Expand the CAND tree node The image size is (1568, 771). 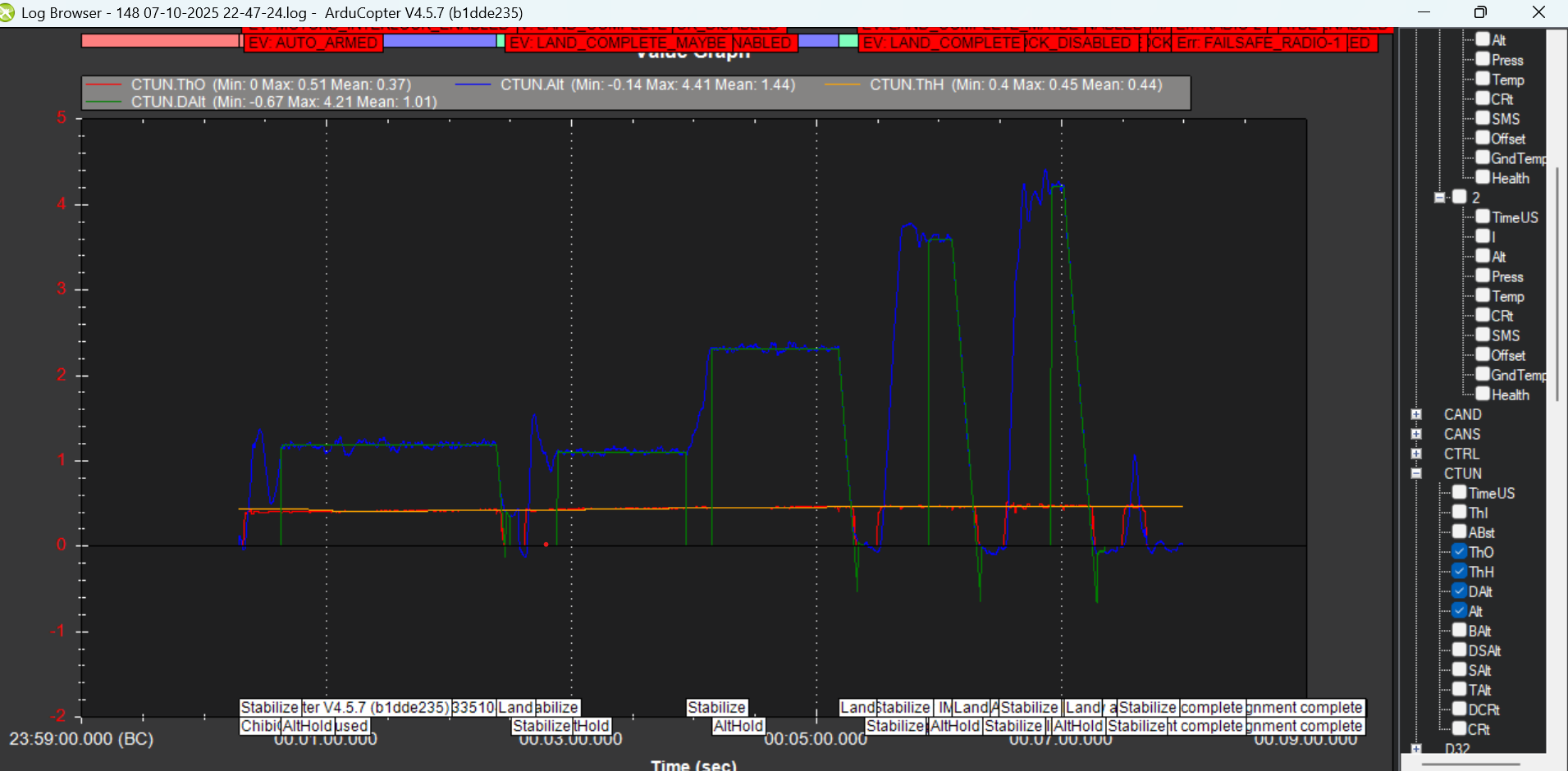pyautogui.click(x=1416, y=414)
